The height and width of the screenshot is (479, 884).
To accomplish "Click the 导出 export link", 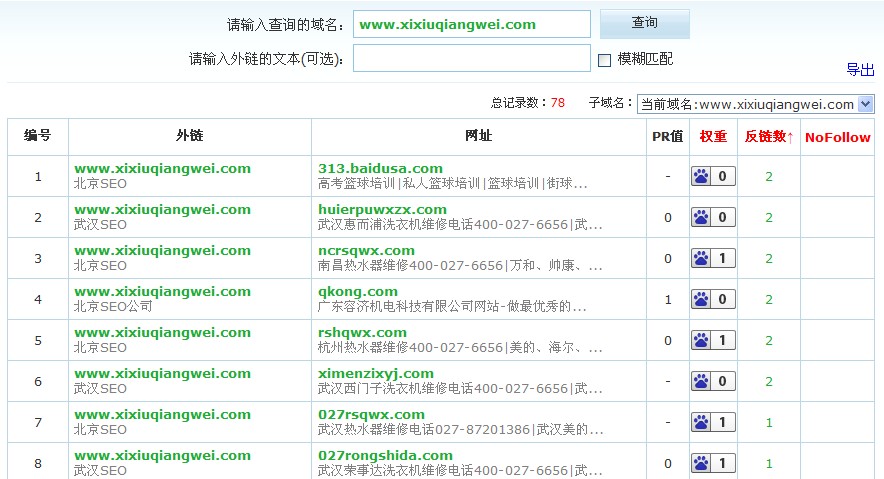I will tap(860, 69).
